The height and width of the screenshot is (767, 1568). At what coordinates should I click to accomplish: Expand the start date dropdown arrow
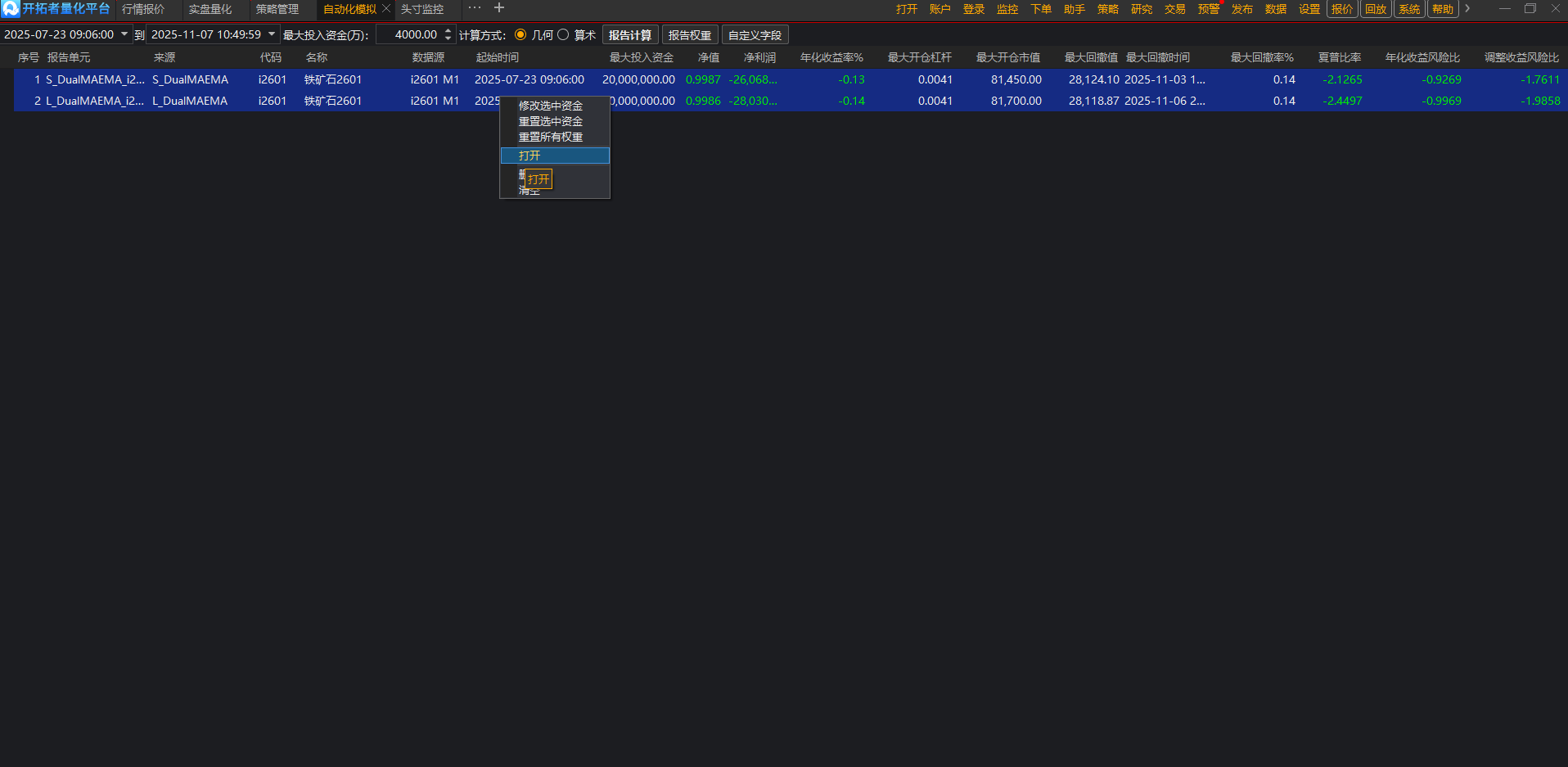[x=124, y=34]
